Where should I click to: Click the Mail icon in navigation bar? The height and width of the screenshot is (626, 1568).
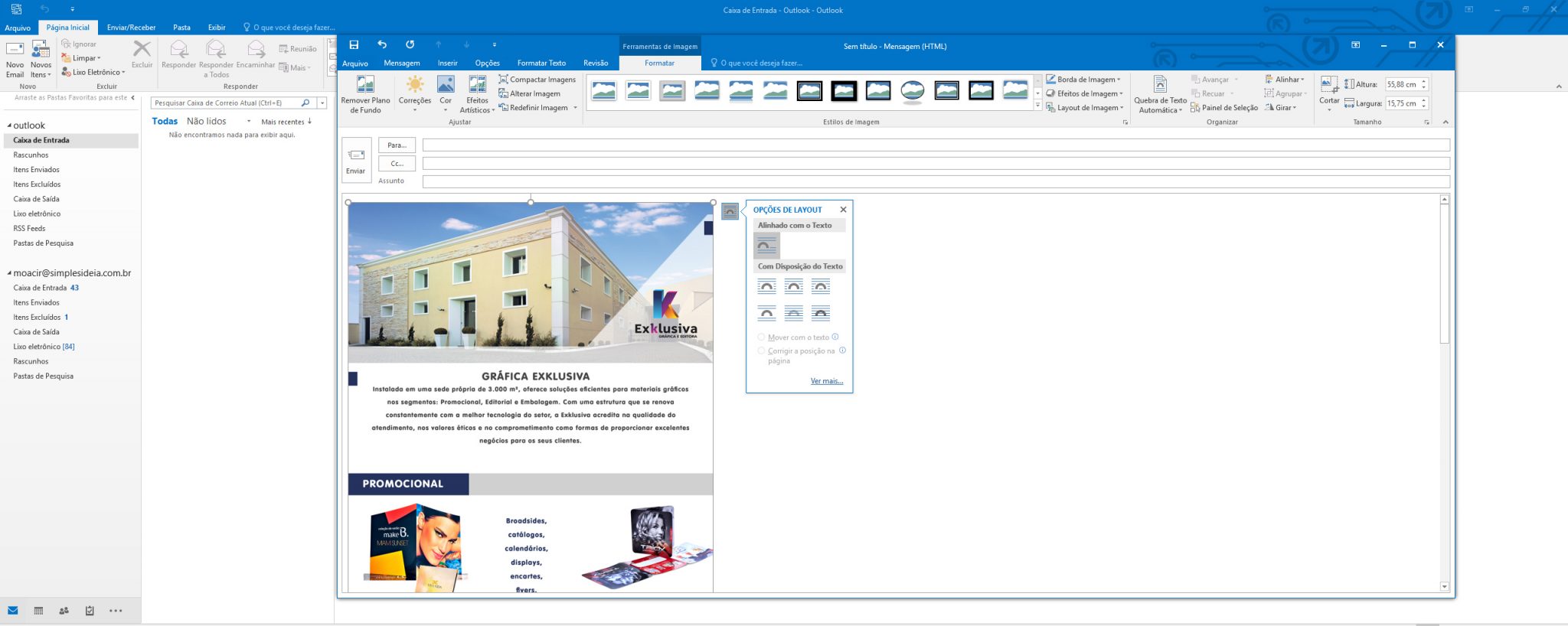tap(13, 611)
